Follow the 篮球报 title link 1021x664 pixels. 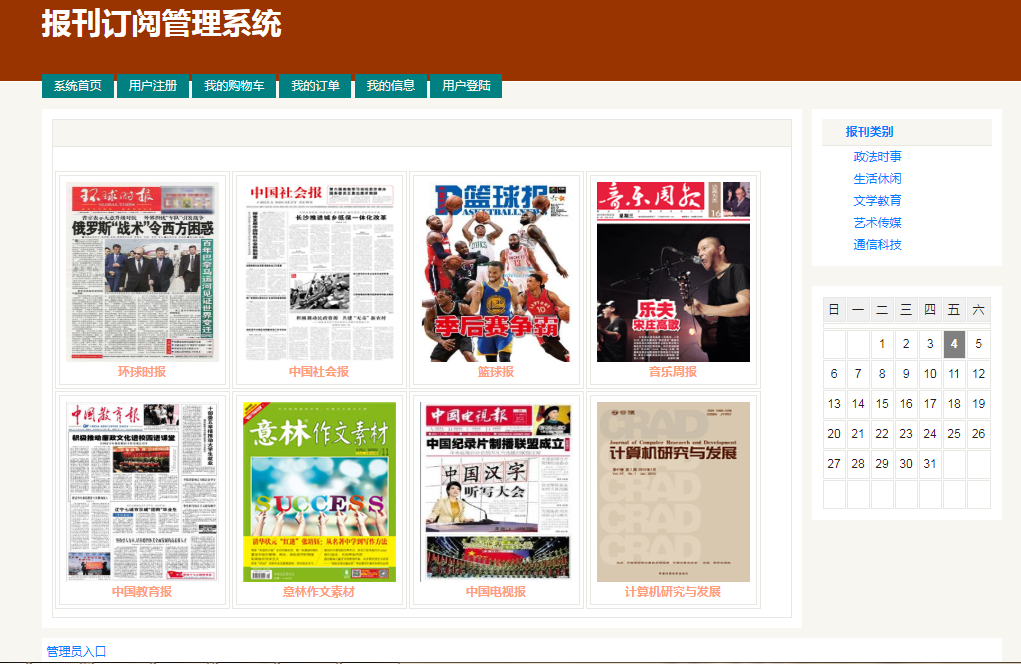click(496, 372)
